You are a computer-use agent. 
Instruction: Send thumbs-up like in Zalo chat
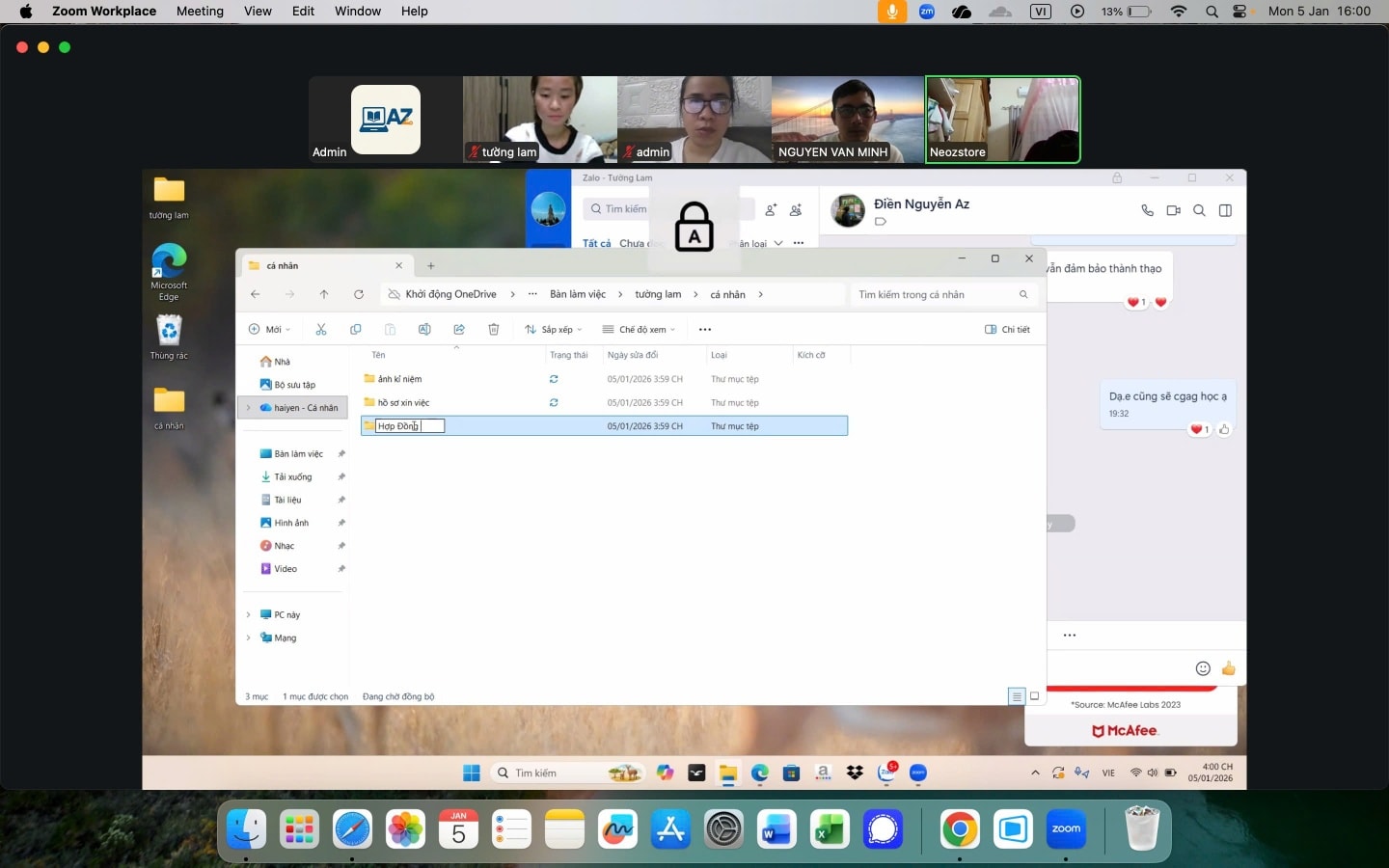click(1228, 668)
